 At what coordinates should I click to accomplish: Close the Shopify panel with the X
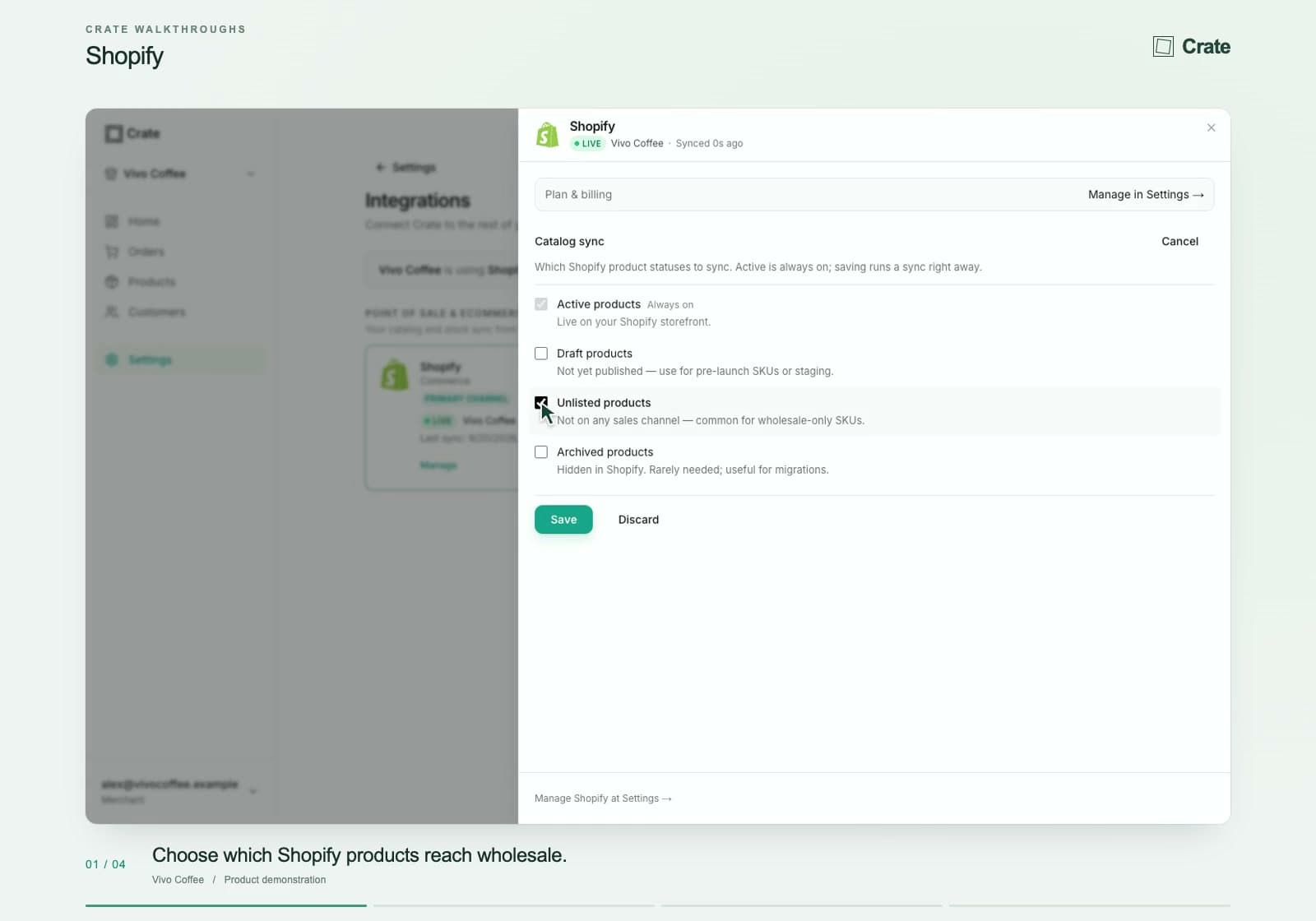(x=1211, y=127)
